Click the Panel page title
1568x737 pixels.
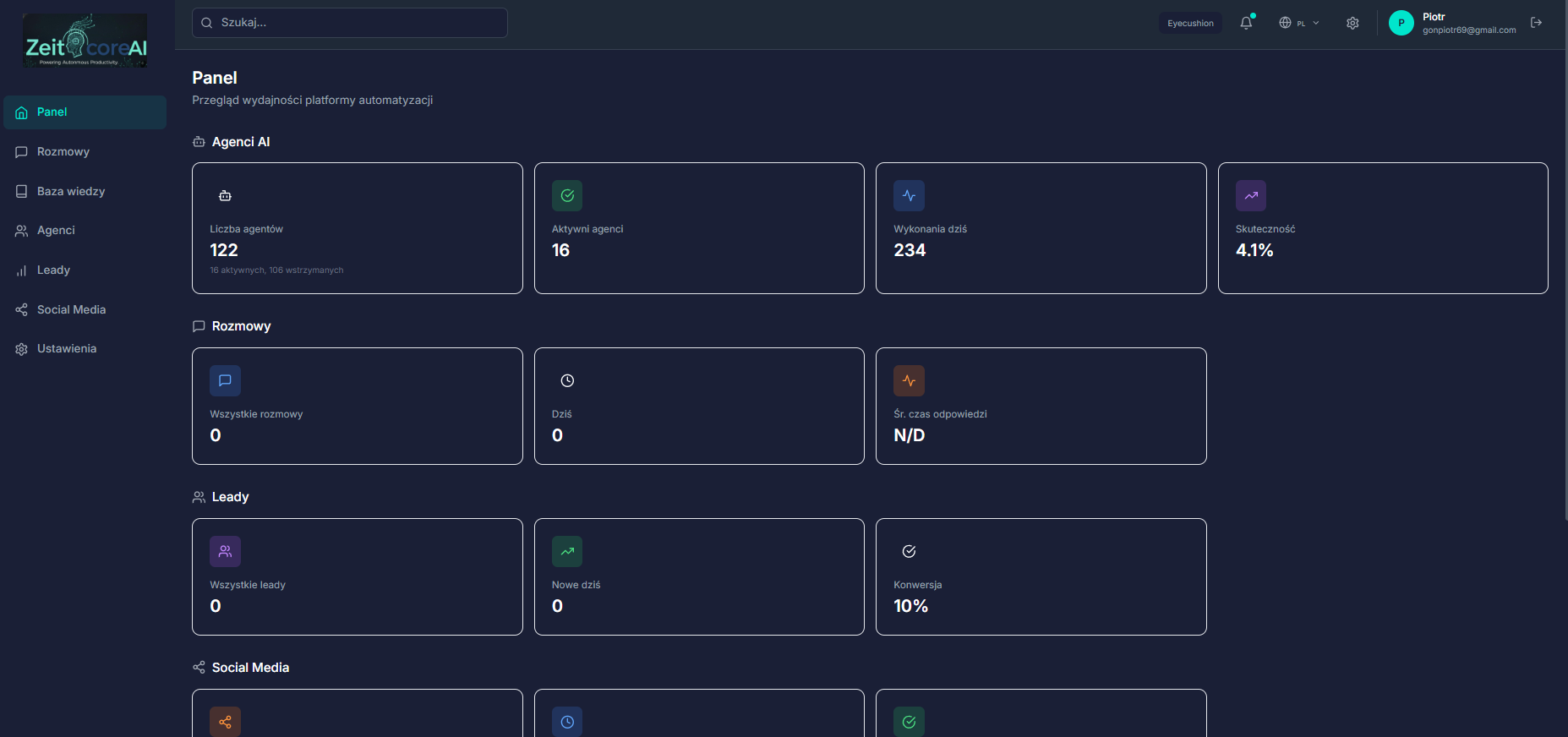[215, 78]
